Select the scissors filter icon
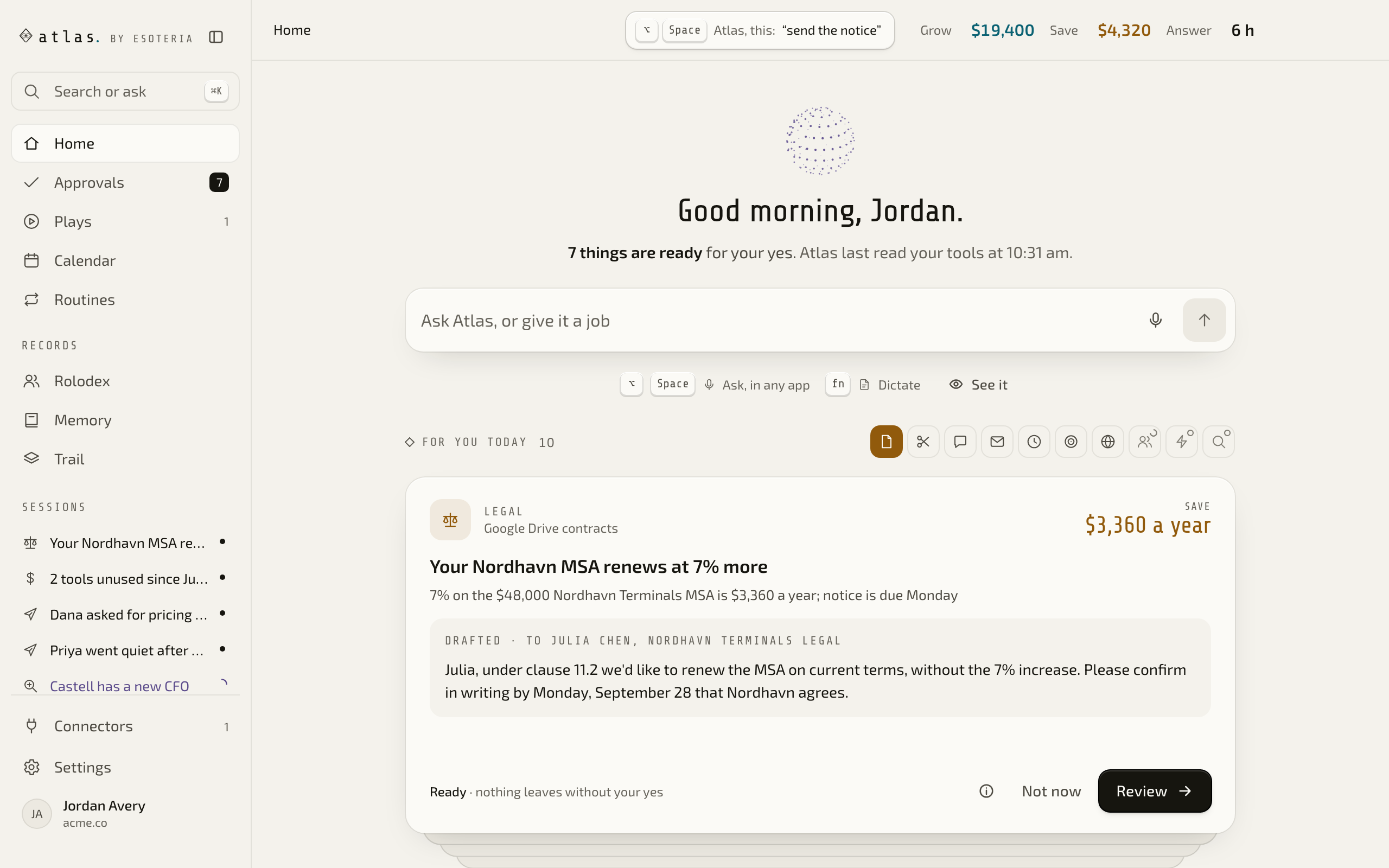This screenshot has width=1389, height=868. coord(923,442)
